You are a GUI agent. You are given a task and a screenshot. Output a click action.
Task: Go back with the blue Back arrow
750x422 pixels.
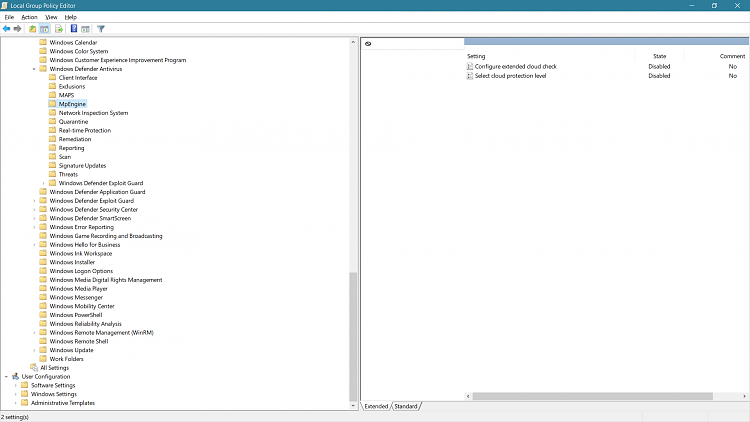[6, 29]
